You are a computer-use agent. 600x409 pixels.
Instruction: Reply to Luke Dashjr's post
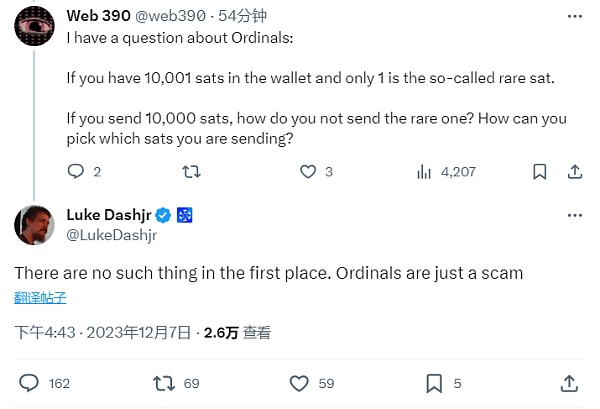point(30,383)
